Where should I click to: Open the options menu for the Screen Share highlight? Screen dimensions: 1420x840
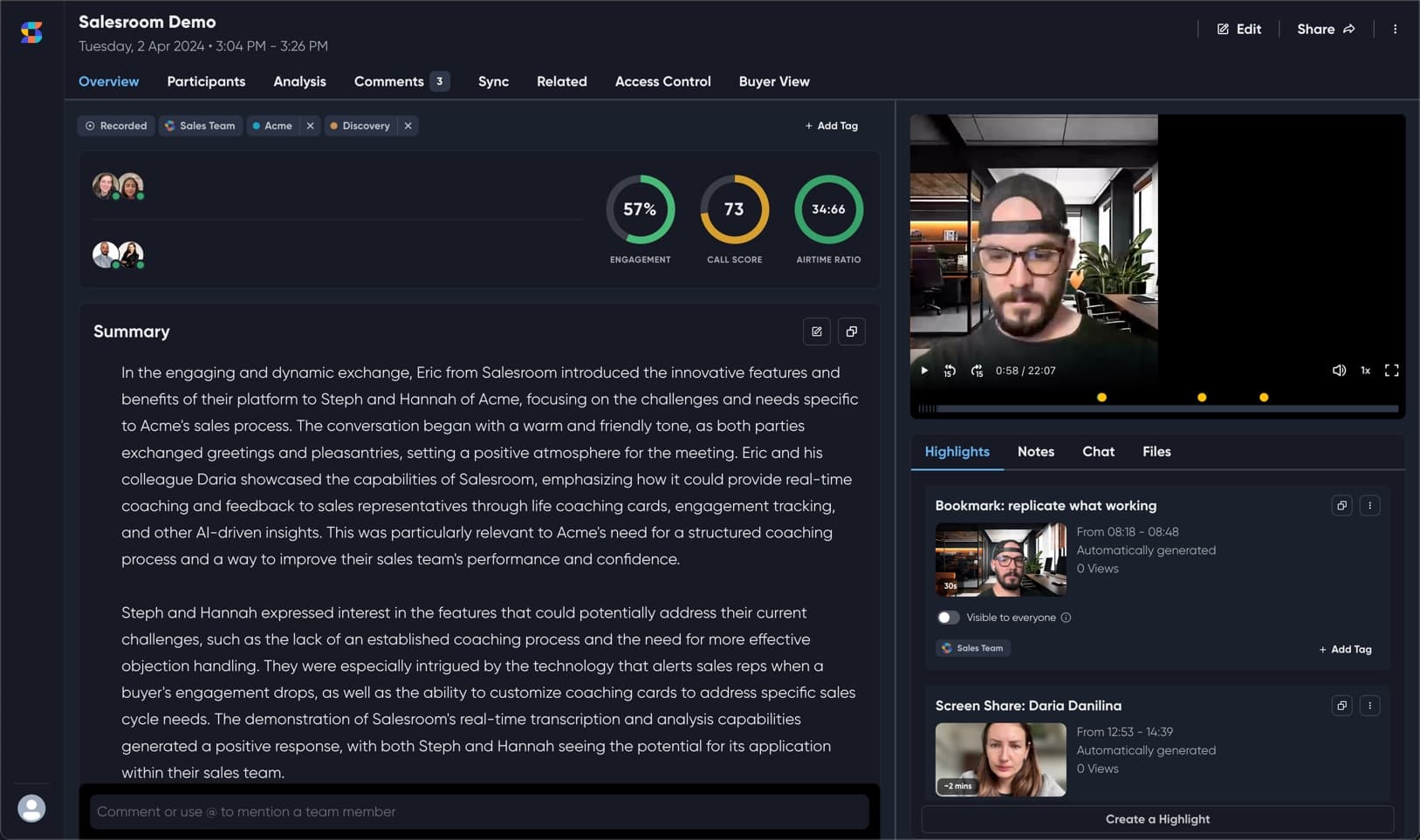tap(1370, 706)
